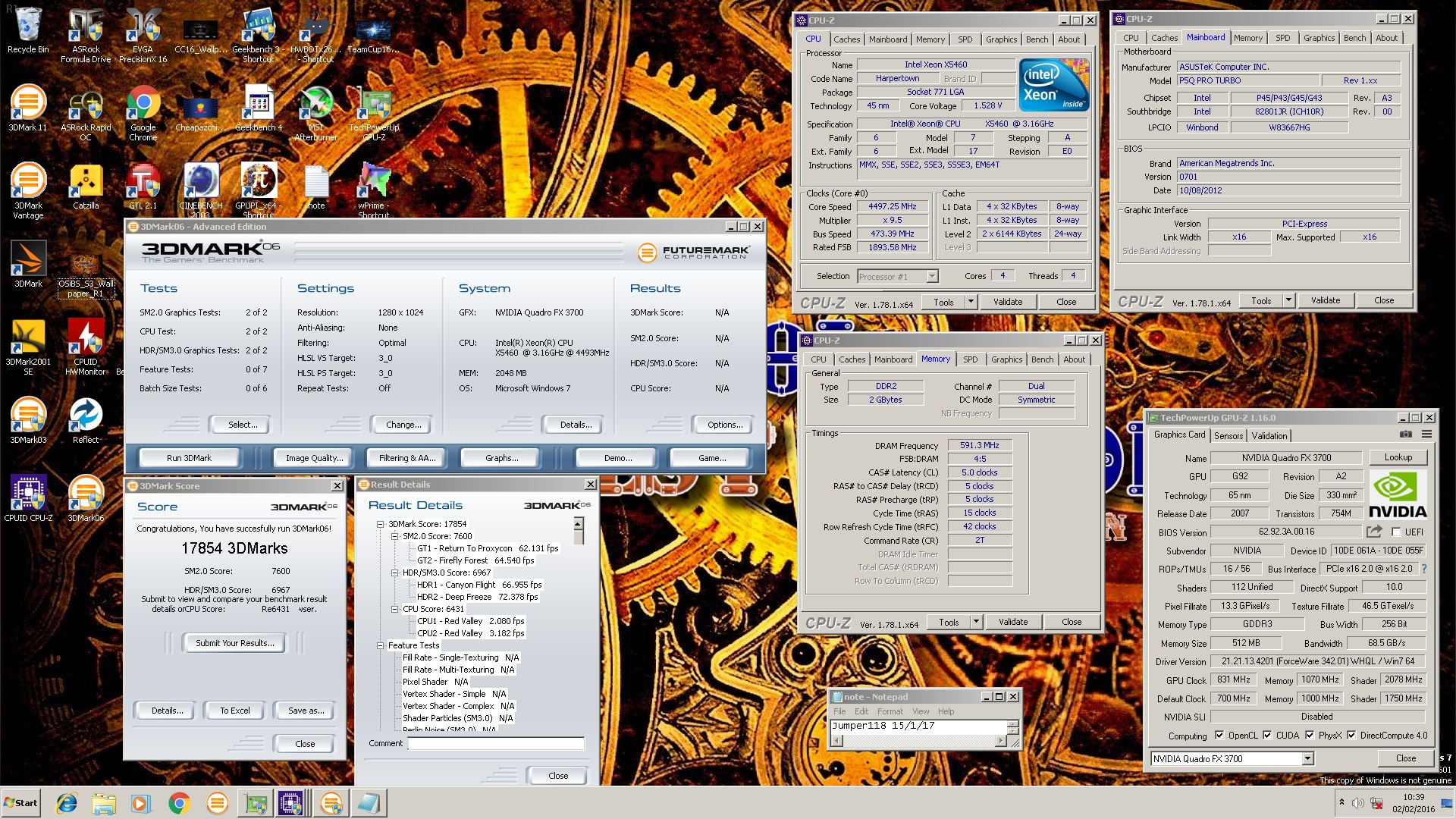Select the ASRock Formula Drive icon
1456x819 pixels.
[x=86, y=36]
